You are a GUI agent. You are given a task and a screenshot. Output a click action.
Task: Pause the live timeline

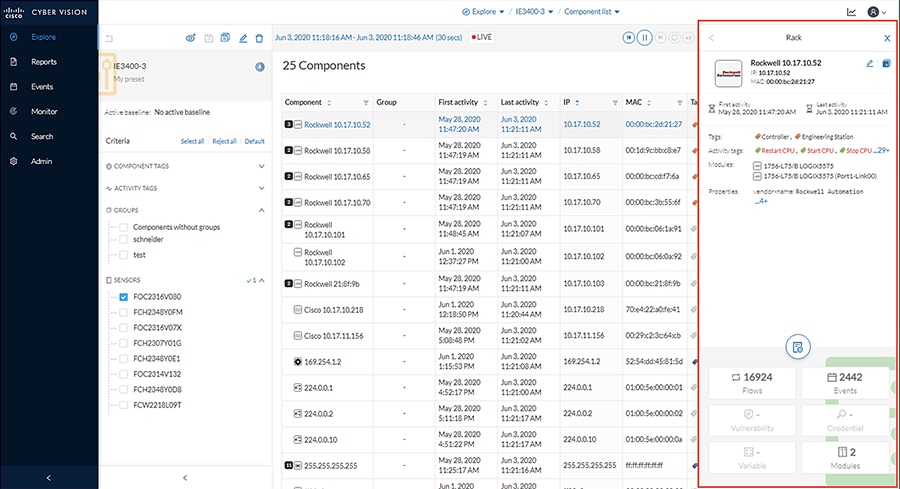click(x=645, y=38)
